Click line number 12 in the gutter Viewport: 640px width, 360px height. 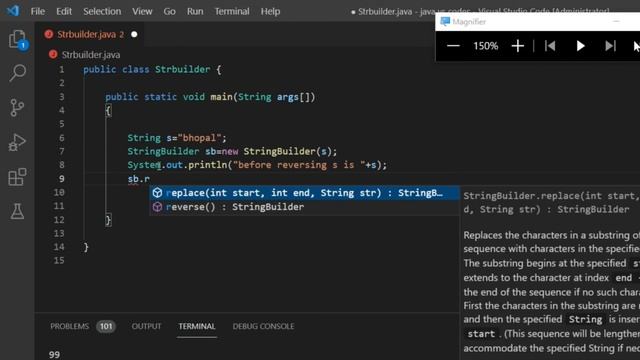pyautogui.click(x=60, y=220)
